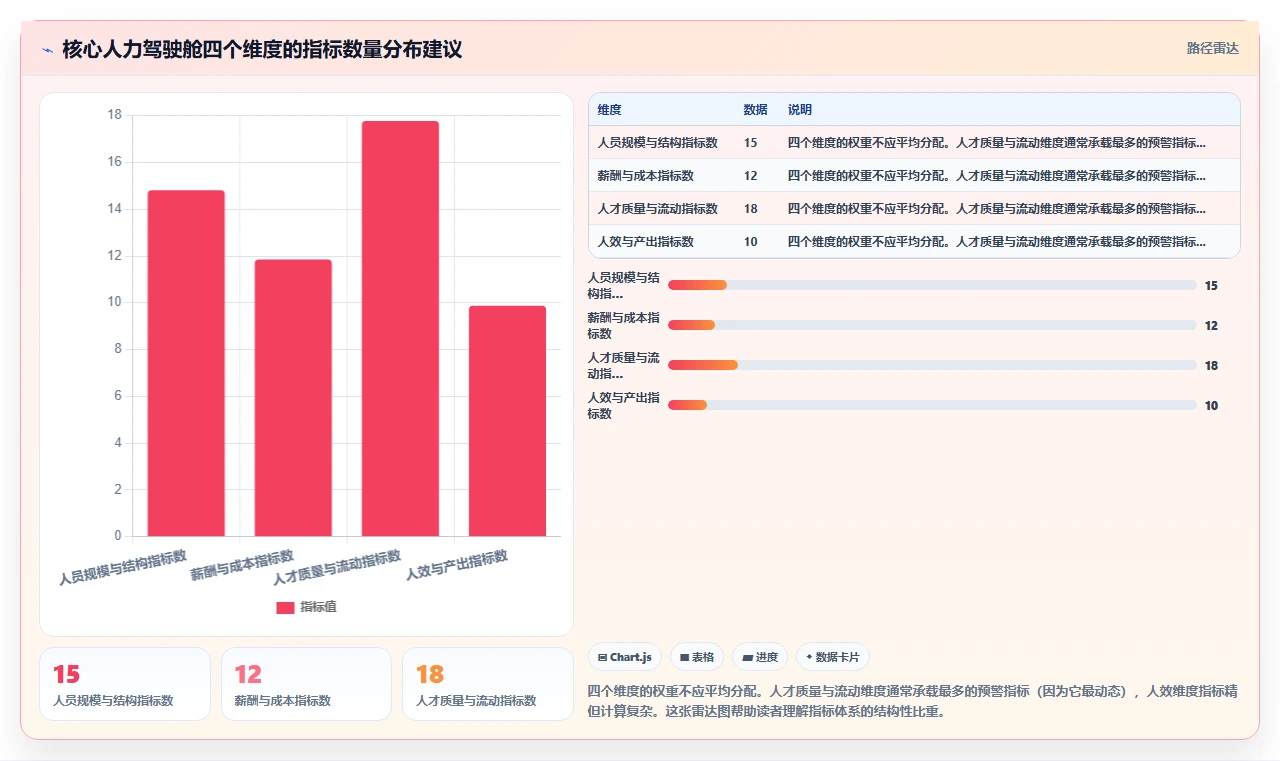Click the dashboard title 核心人力驾驶舱
Viewport: 1280px width, 761px height.
coord(262,49)
